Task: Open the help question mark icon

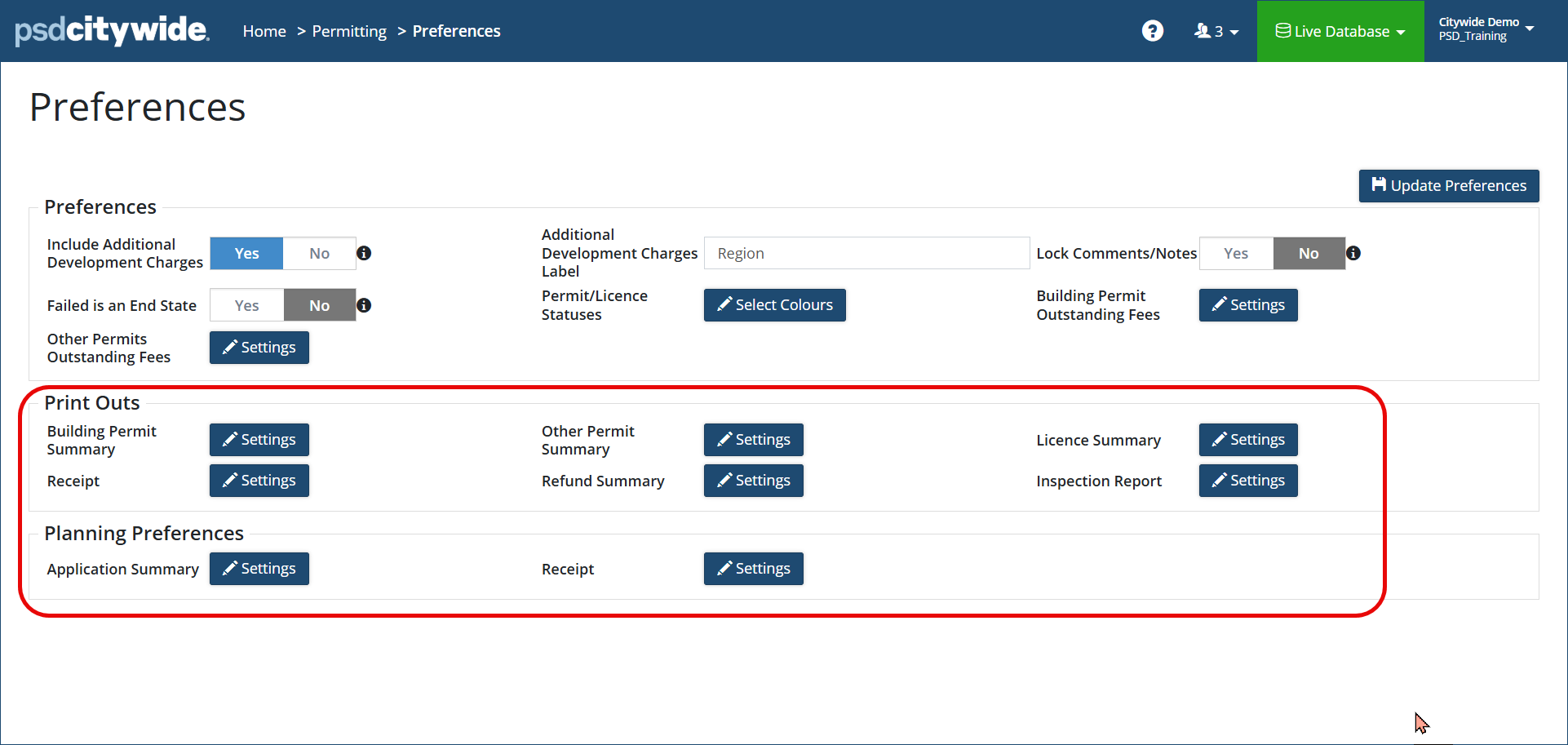Action: coord(1152,31)
